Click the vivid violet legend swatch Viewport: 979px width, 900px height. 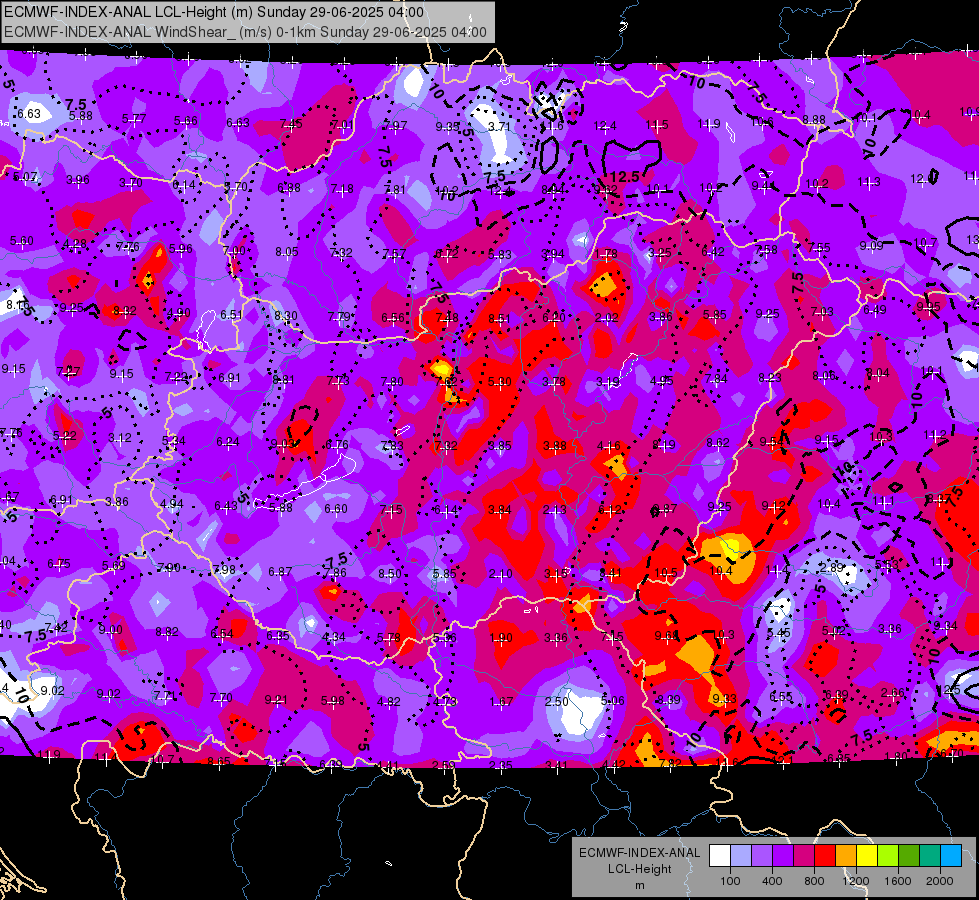point(783,856)
